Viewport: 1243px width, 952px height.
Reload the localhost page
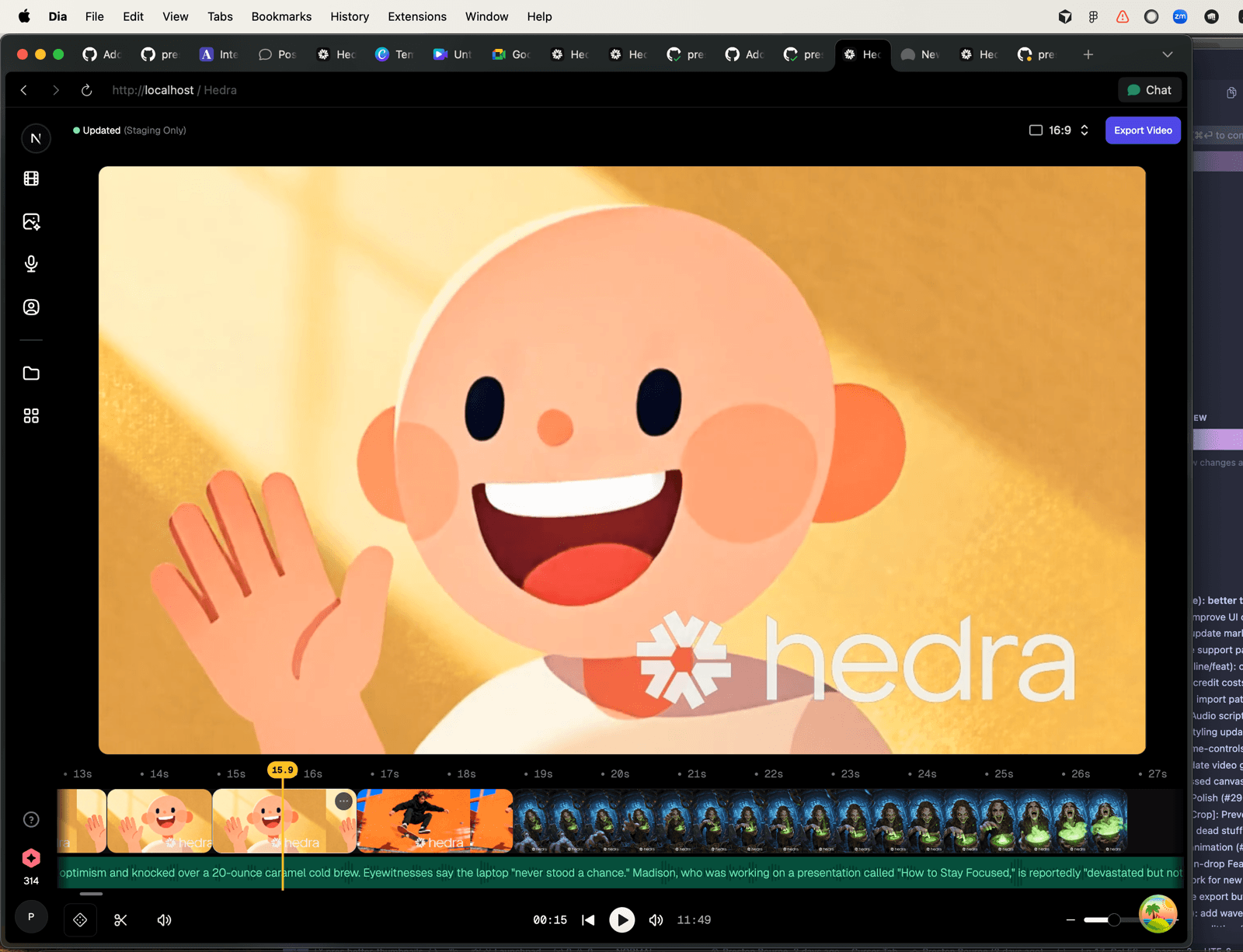(x=87, y=90)
